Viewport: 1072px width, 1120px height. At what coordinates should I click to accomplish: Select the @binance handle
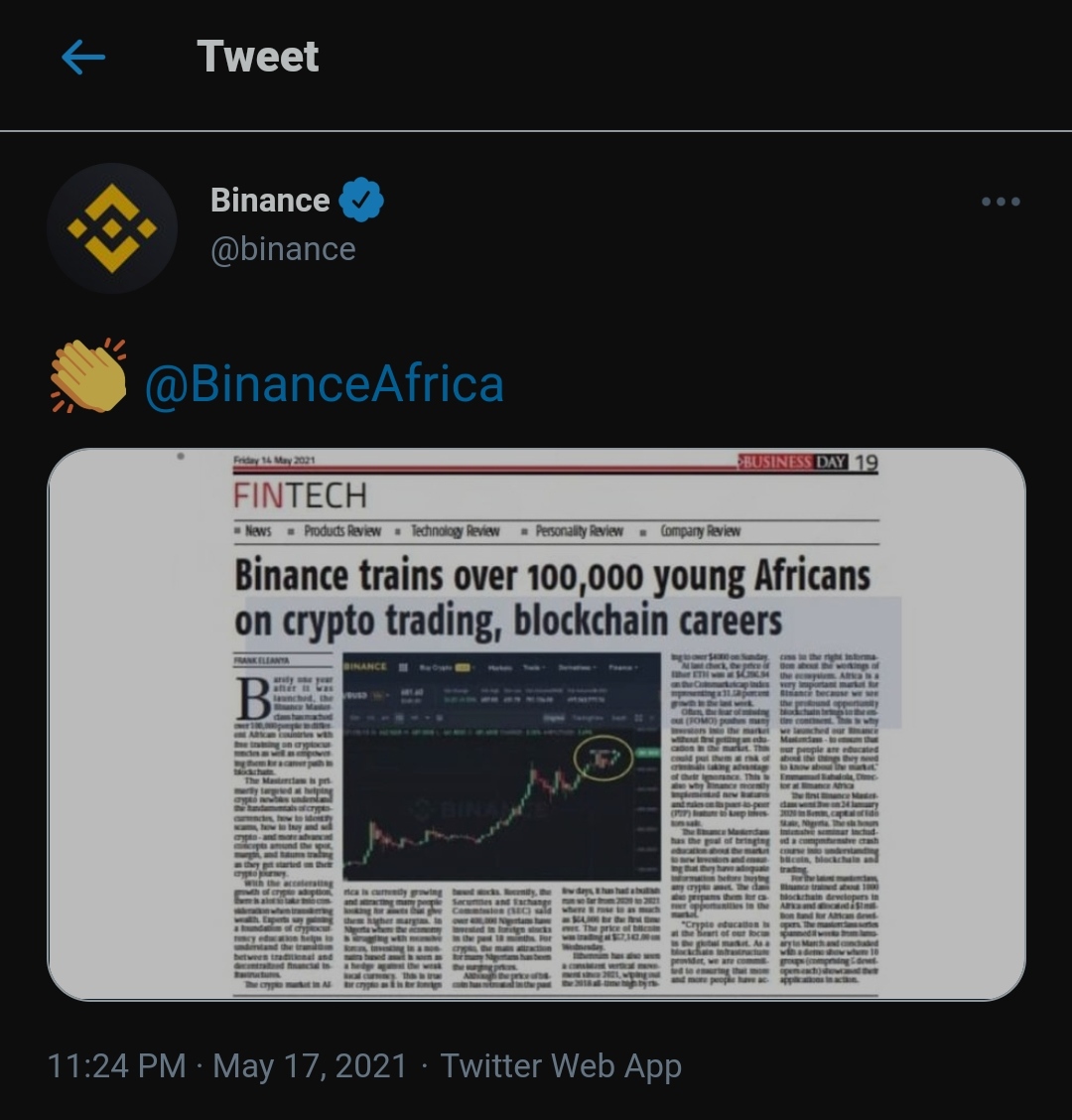click(283, 249)
